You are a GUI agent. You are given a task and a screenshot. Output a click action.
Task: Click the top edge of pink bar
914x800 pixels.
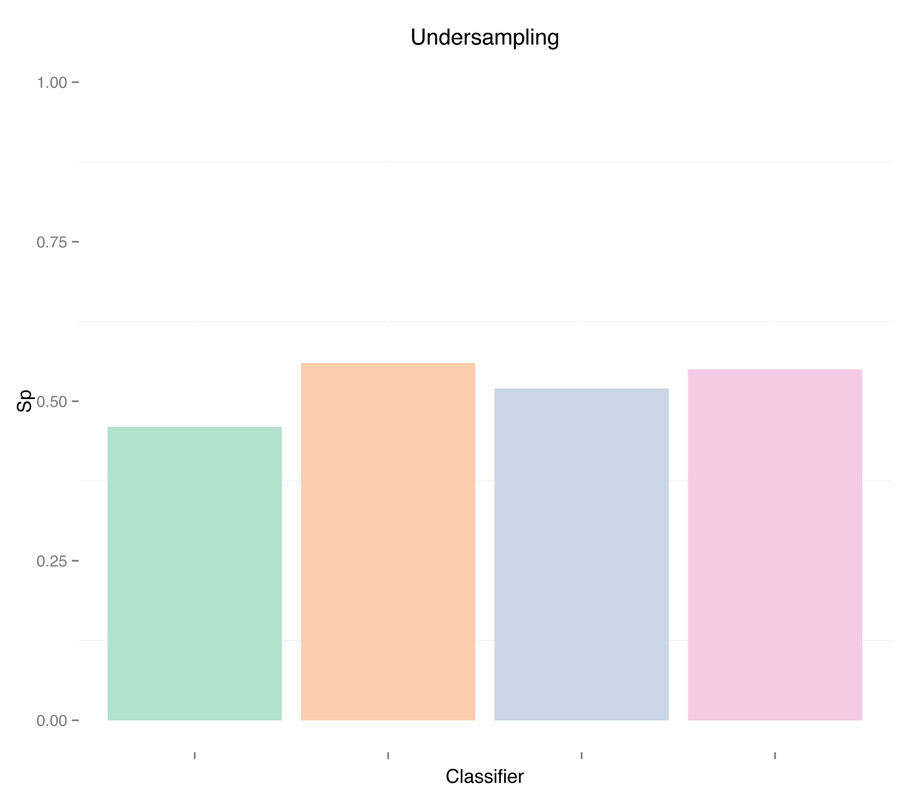tap(775, 370)
